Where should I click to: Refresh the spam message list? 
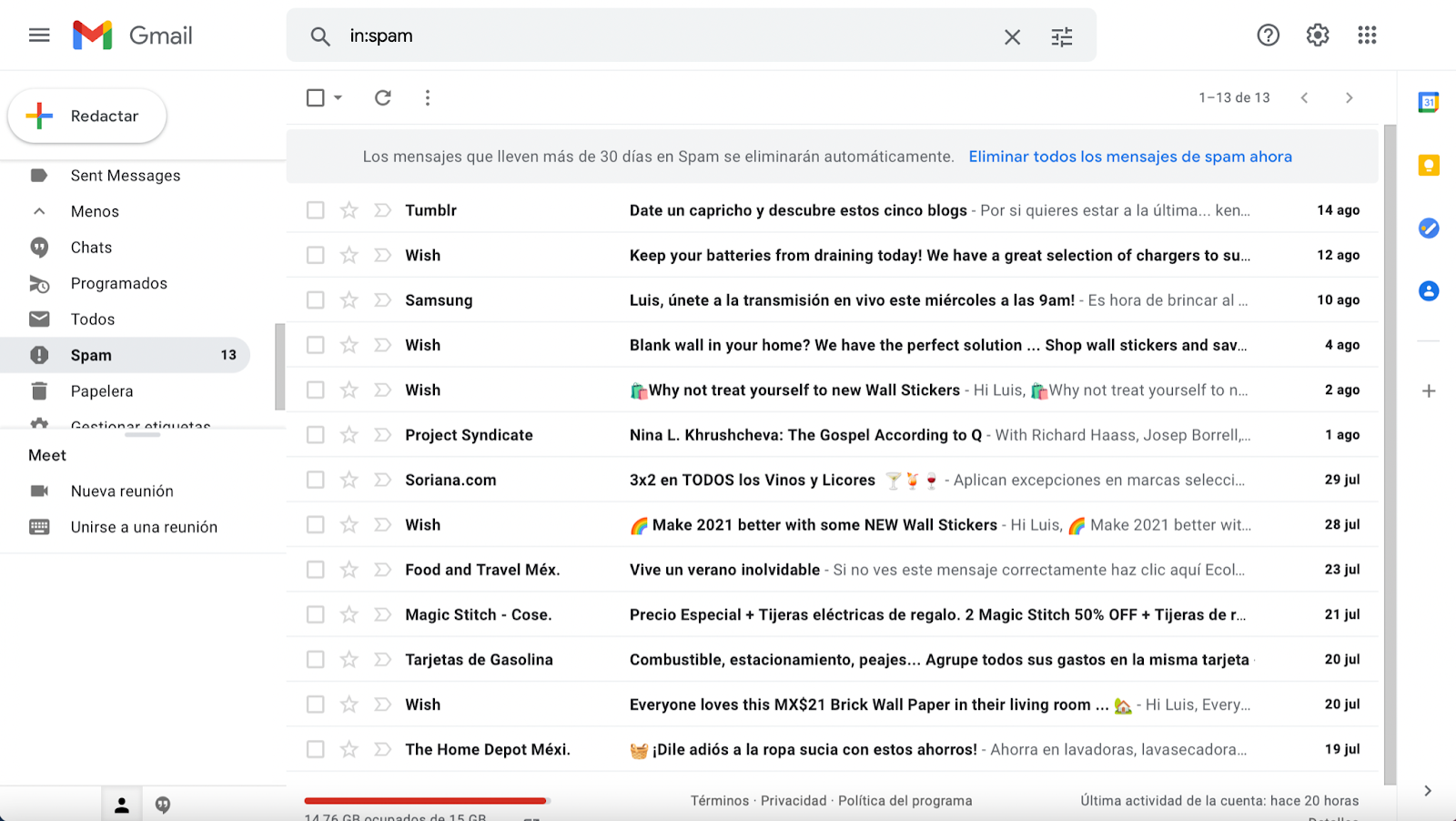click(x=383, y=97)
